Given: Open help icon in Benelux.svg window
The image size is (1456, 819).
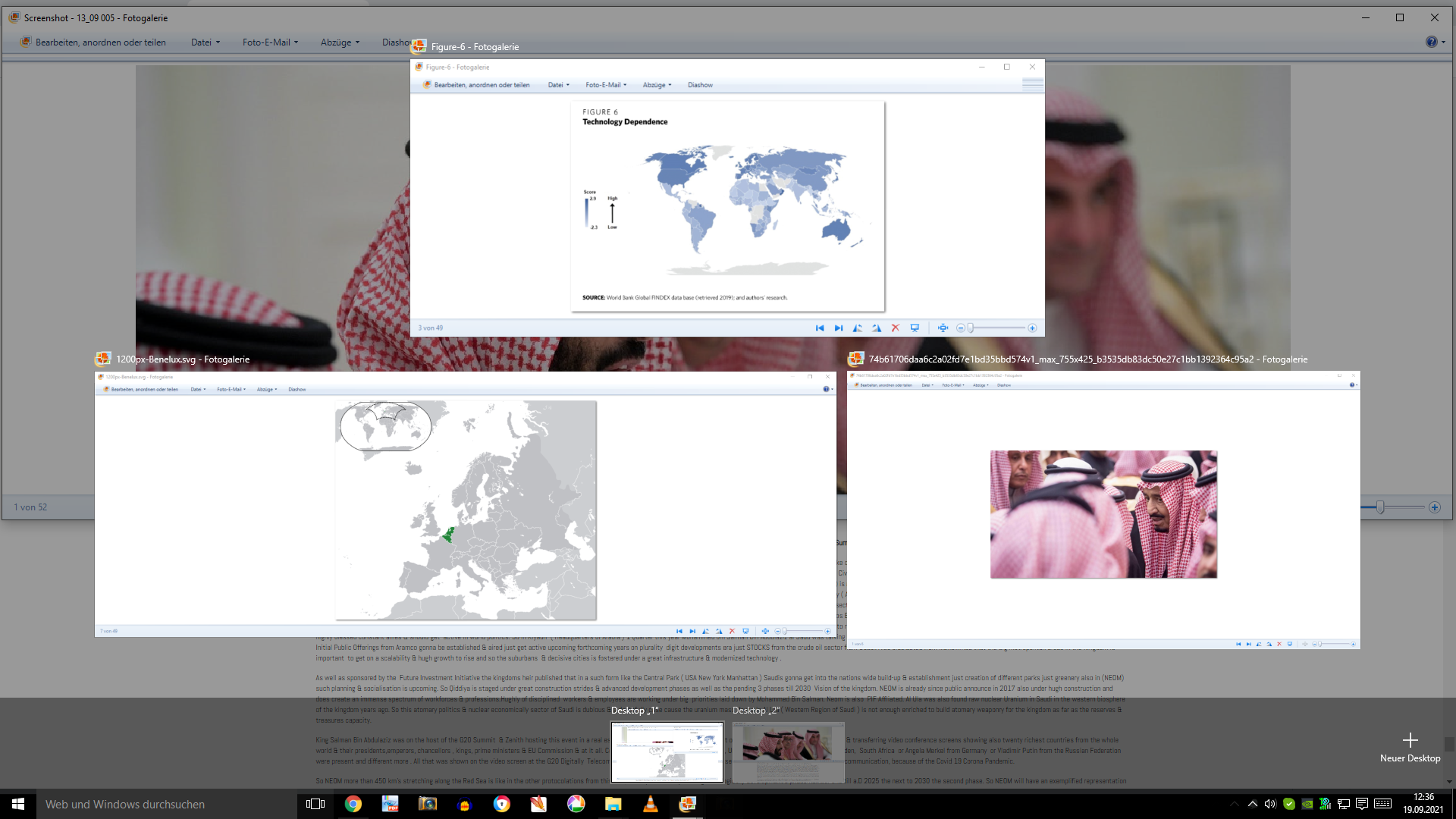Looking at the screenshot, I should pyautogui.click(x=826, y=389).
